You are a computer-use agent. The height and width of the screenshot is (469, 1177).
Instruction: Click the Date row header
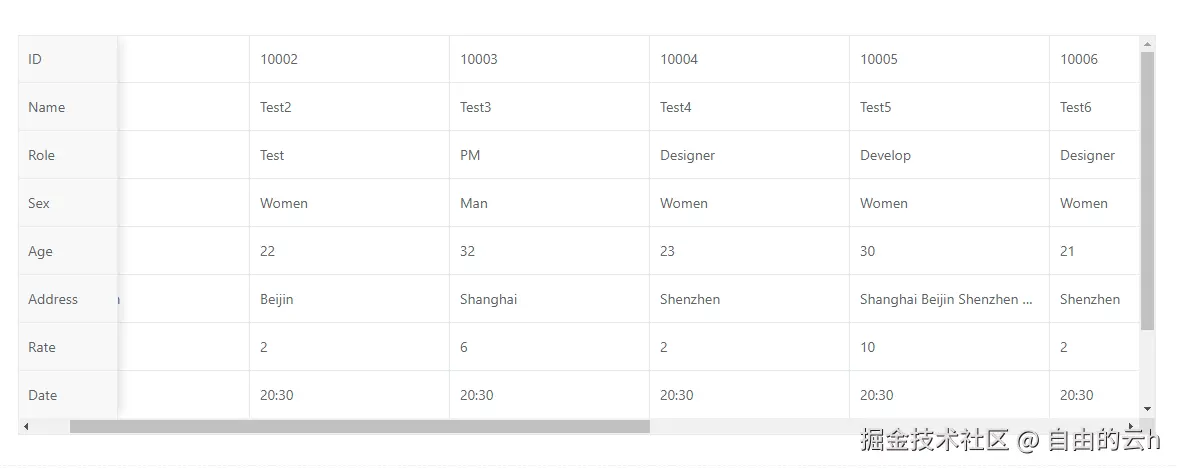tap(67, 395)
